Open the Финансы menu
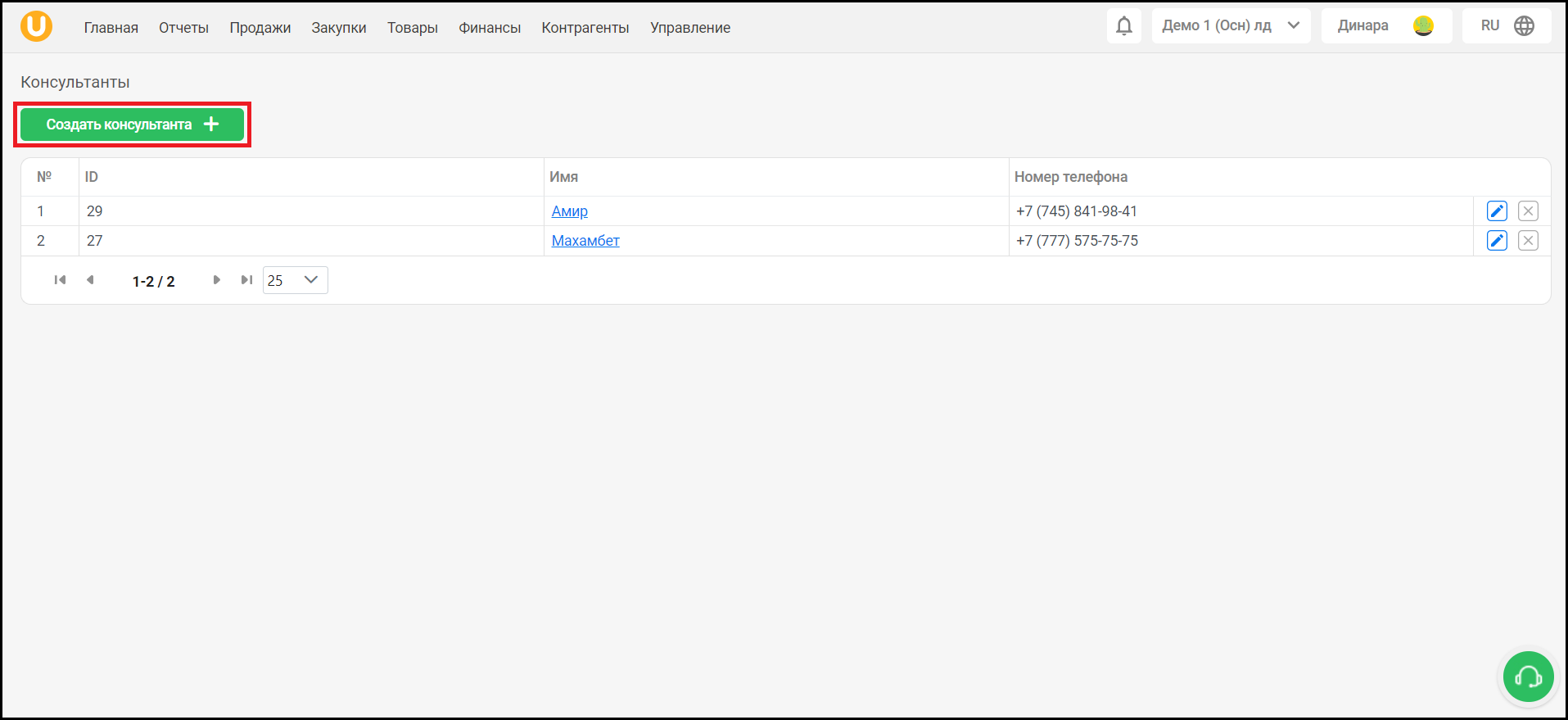This screenshot has width=1568, height=720. coord(490,28)
